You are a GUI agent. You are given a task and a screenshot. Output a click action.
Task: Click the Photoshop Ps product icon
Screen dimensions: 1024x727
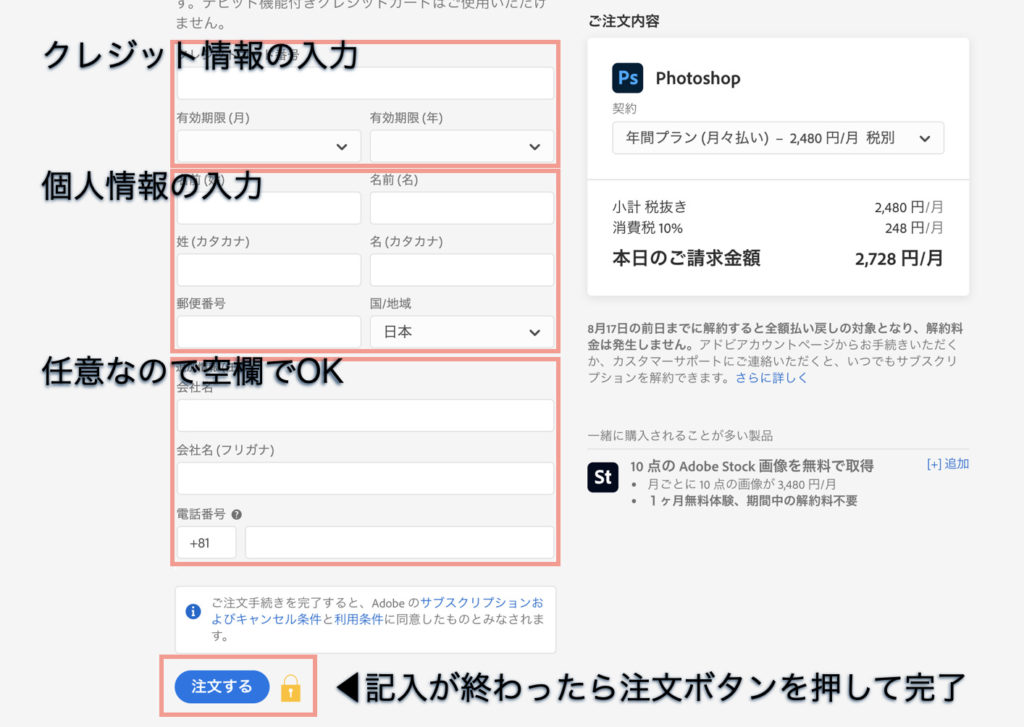tap(627, 78)
